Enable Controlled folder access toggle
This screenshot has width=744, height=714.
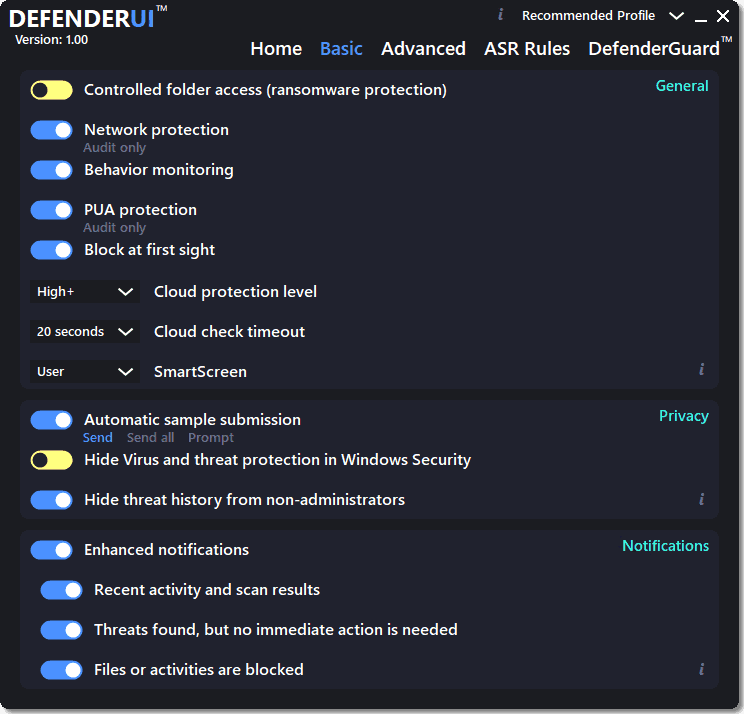pos(51,90)
